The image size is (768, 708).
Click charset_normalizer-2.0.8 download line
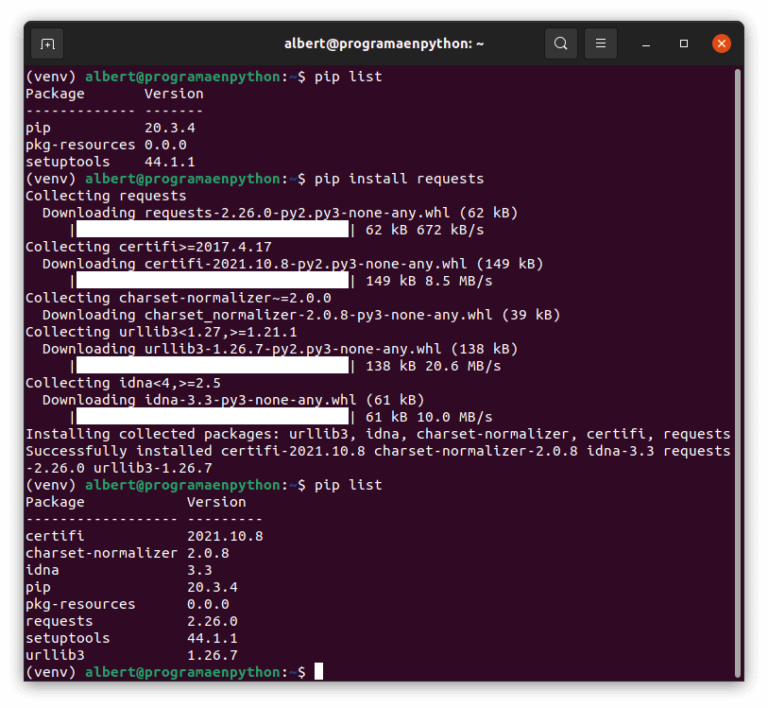(301, 315)
